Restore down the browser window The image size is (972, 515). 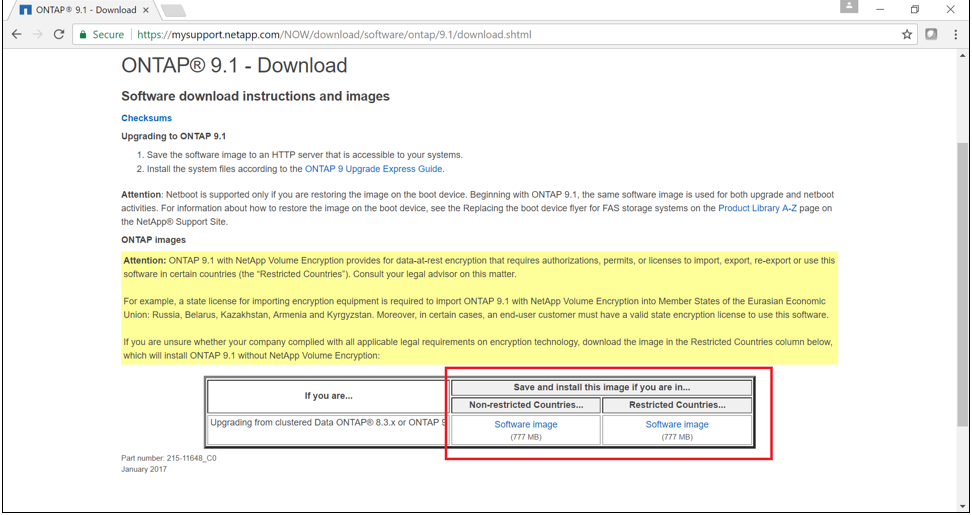tap(914, 9)
